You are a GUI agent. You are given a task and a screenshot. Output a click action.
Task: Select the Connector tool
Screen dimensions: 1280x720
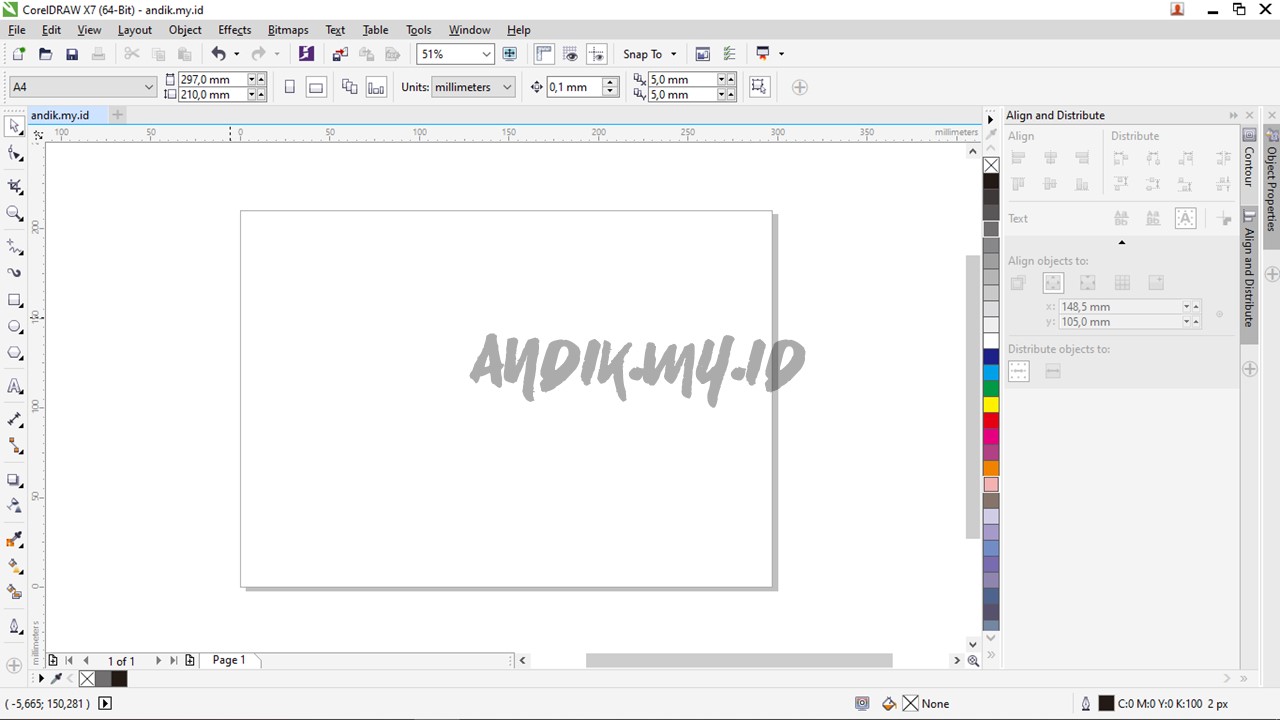point(14,446)
